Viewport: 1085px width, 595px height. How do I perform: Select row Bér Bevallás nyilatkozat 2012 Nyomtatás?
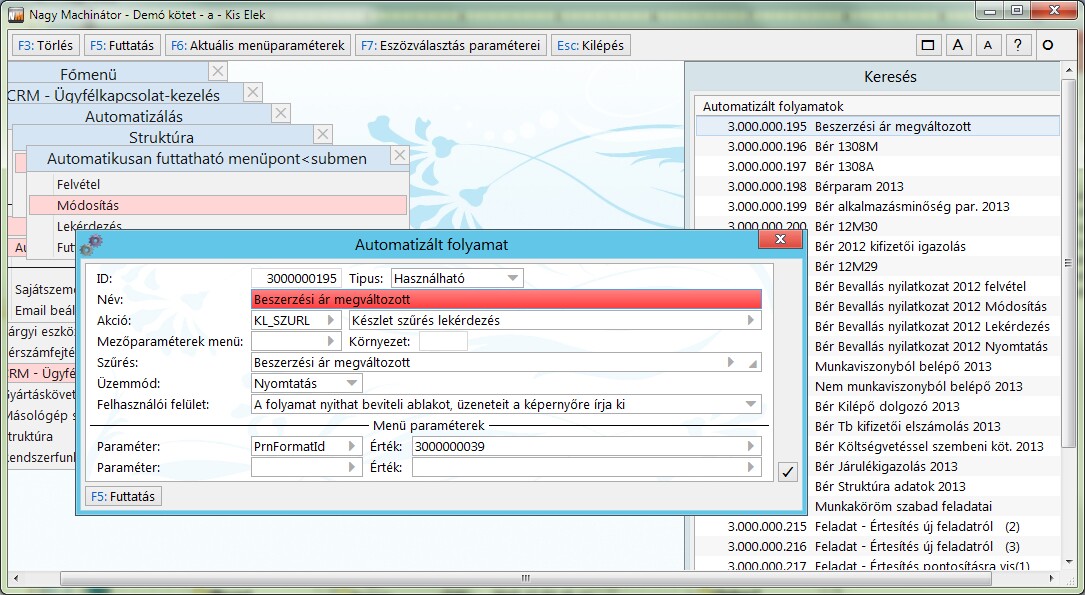pos(933,347)
